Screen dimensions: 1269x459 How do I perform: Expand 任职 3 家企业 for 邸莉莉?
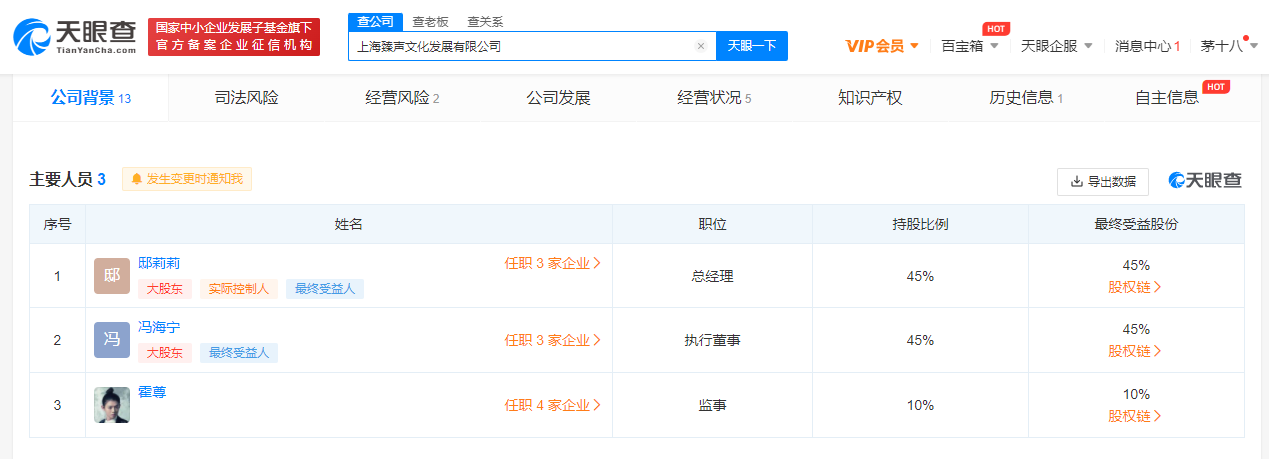[553, 264]
